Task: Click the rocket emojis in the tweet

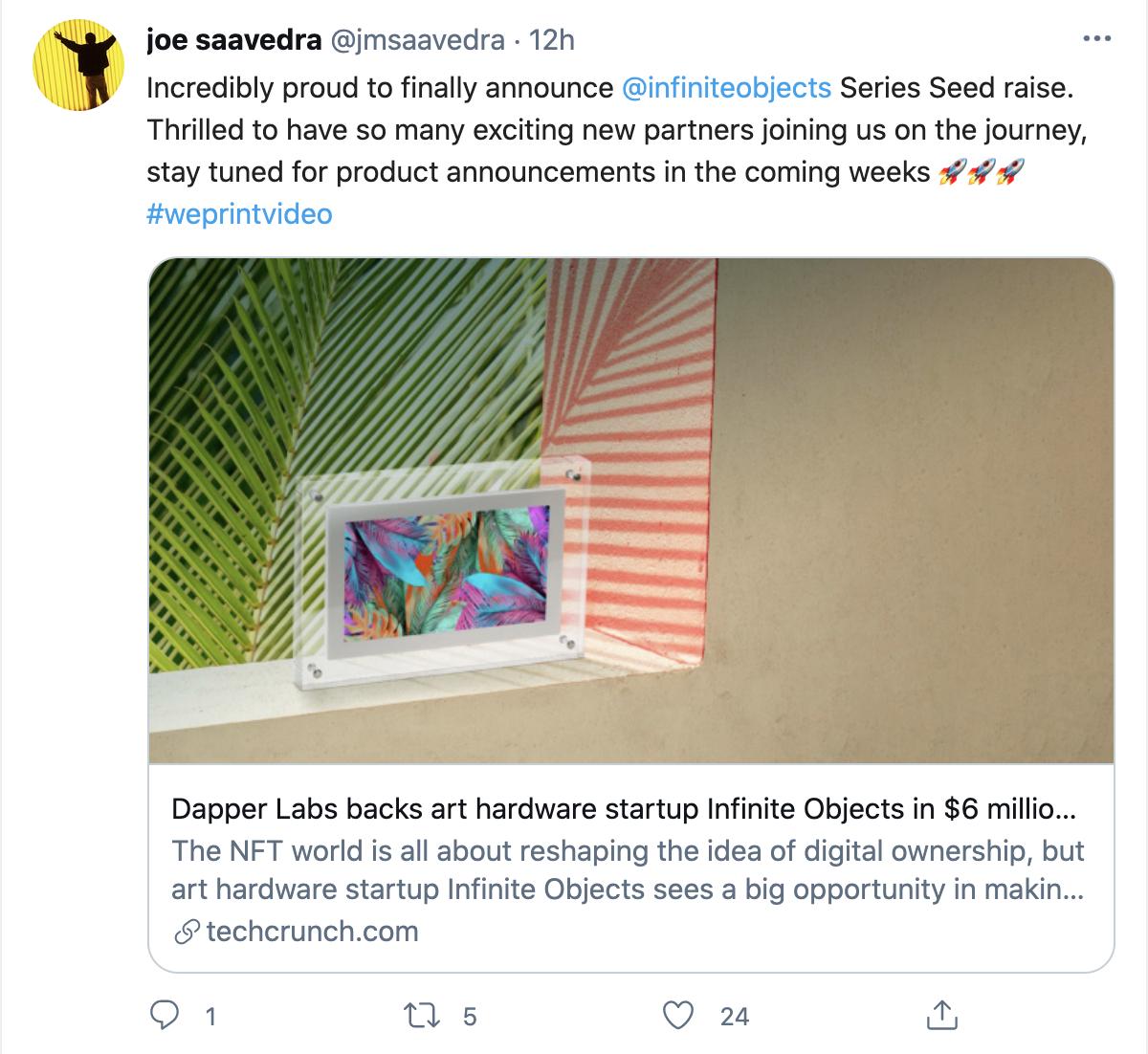Action: tap(982, 172)
